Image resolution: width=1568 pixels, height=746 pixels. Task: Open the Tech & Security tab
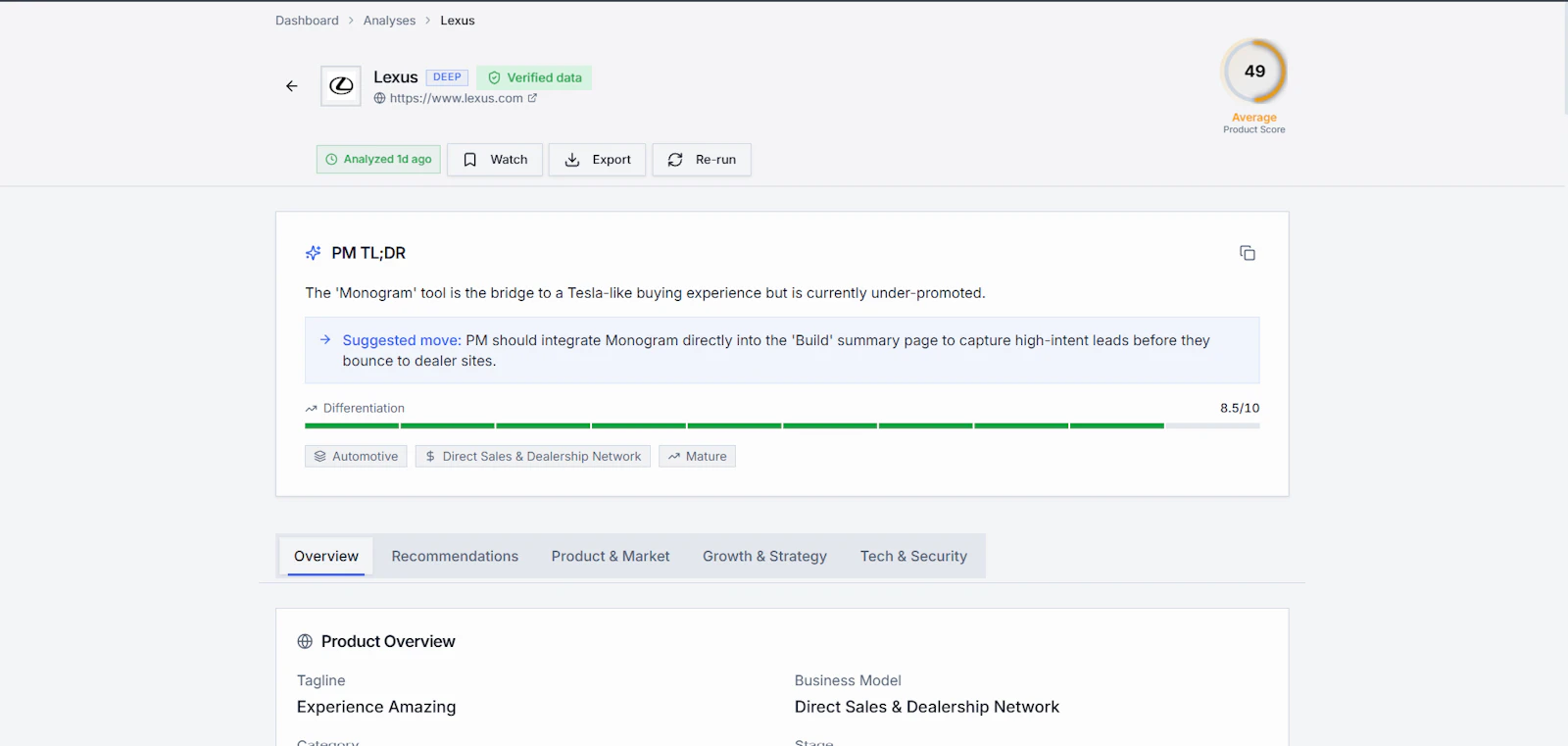pyautogui.click(x=913, y=556)
